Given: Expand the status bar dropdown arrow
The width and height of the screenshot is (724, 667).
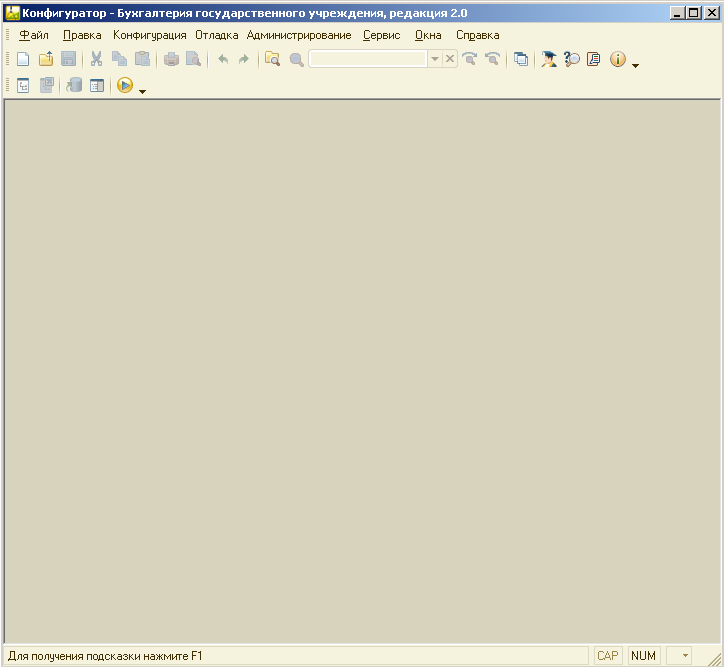Looking at the screenshot, I should 685,655.
